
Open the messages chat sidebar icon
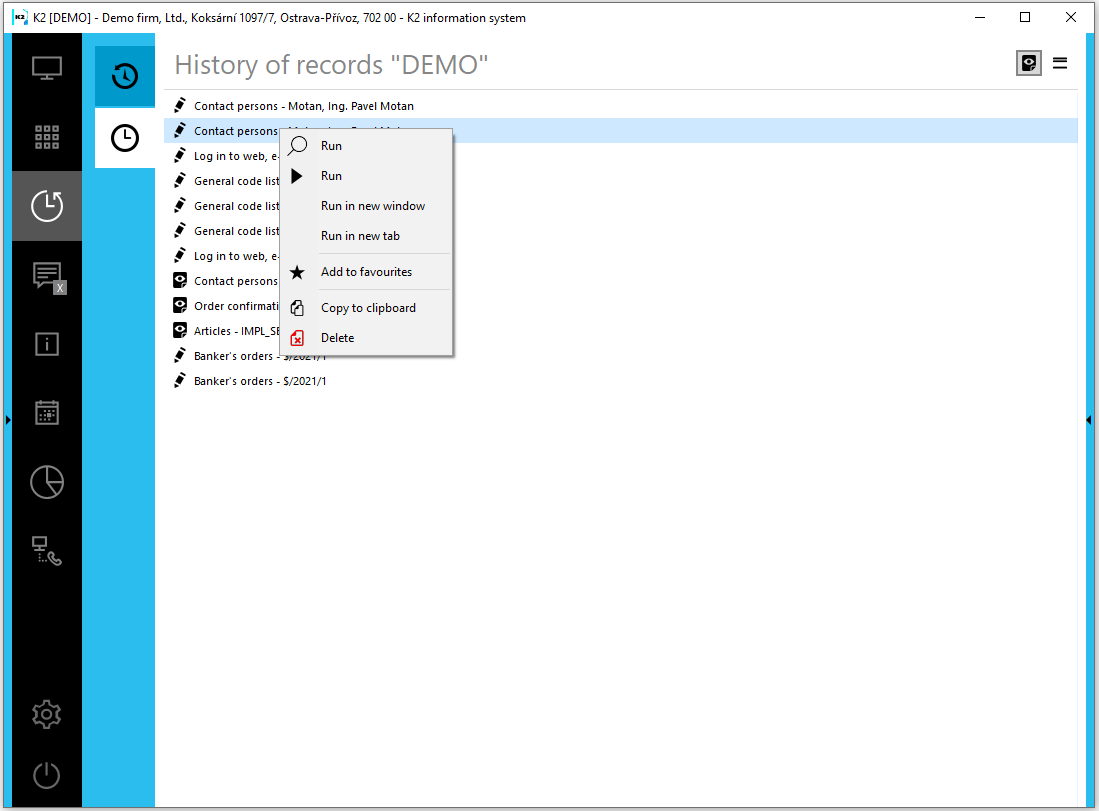[x=48, y=277]
